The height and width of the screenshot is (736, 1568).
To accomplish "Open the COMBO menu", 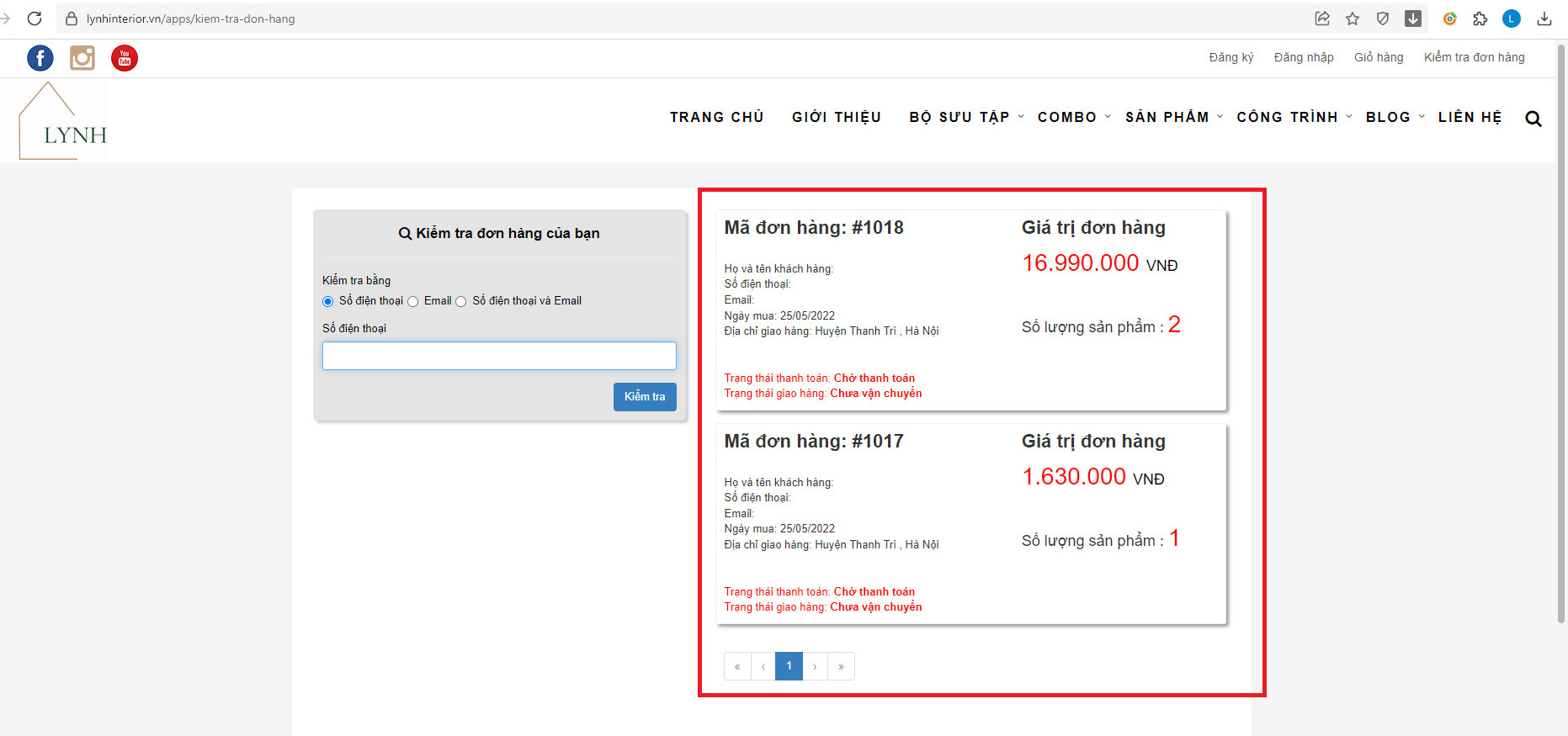I will (x=1067, y=117).
